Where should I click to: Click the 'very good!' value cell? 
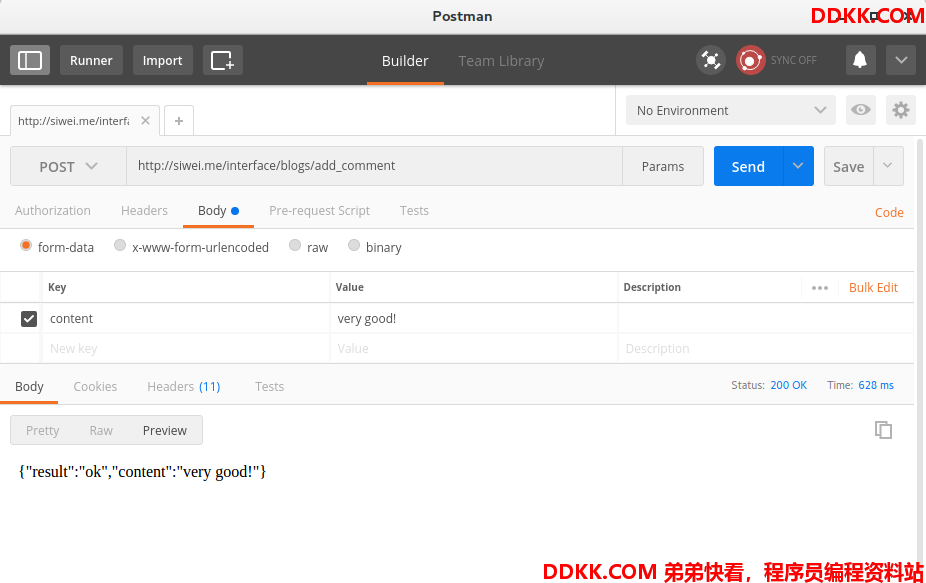coord(474,319)
